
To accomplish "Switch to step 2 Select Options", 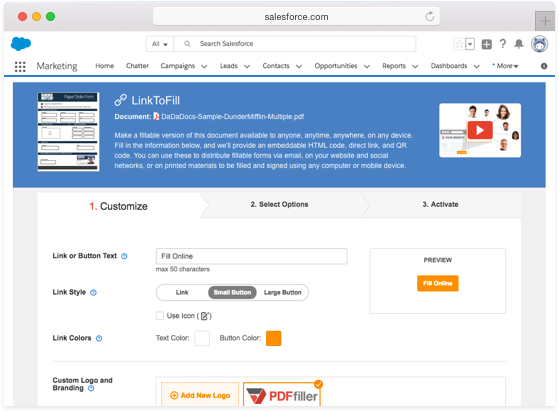I will click(280, 205).
